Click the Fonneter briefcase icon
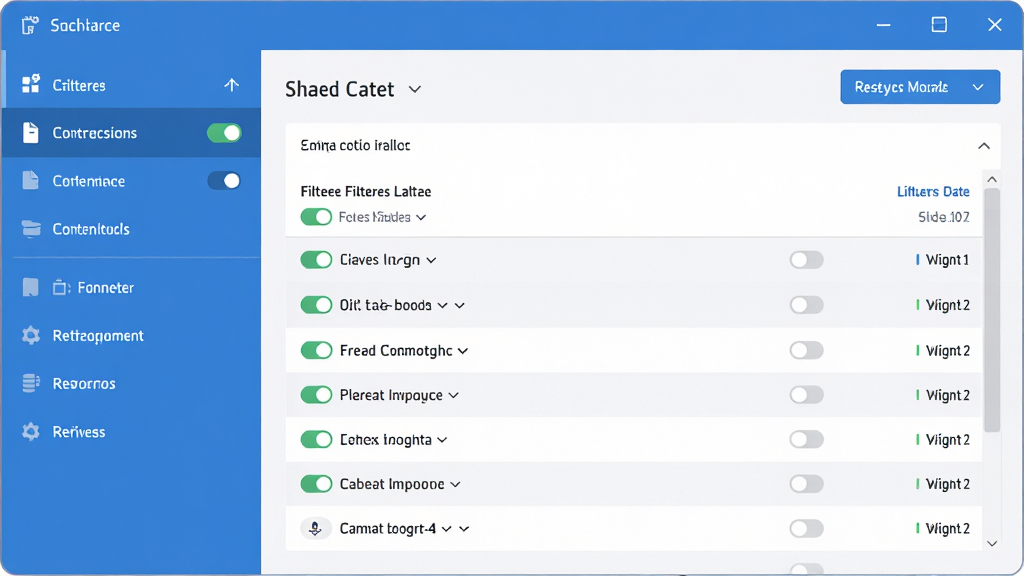The width and height of the screenshot is (1024, 576). pyautogui.click(x=61, y=287)
